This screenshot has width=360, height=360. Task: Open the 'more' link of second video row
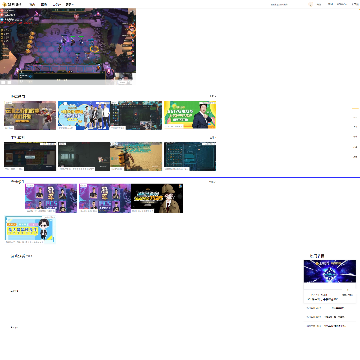pos(213,137)
